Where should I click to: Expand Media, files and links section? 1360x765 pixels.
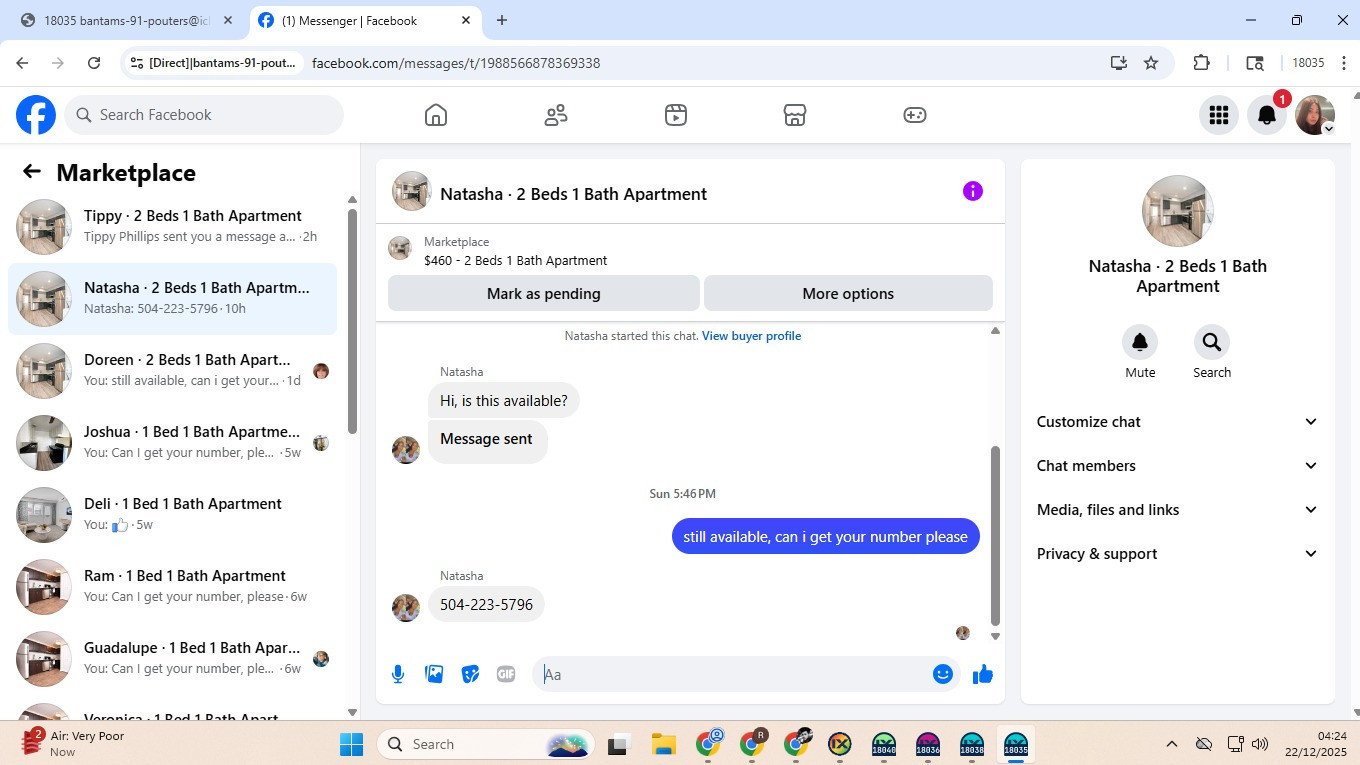(x=1178, y=510)
